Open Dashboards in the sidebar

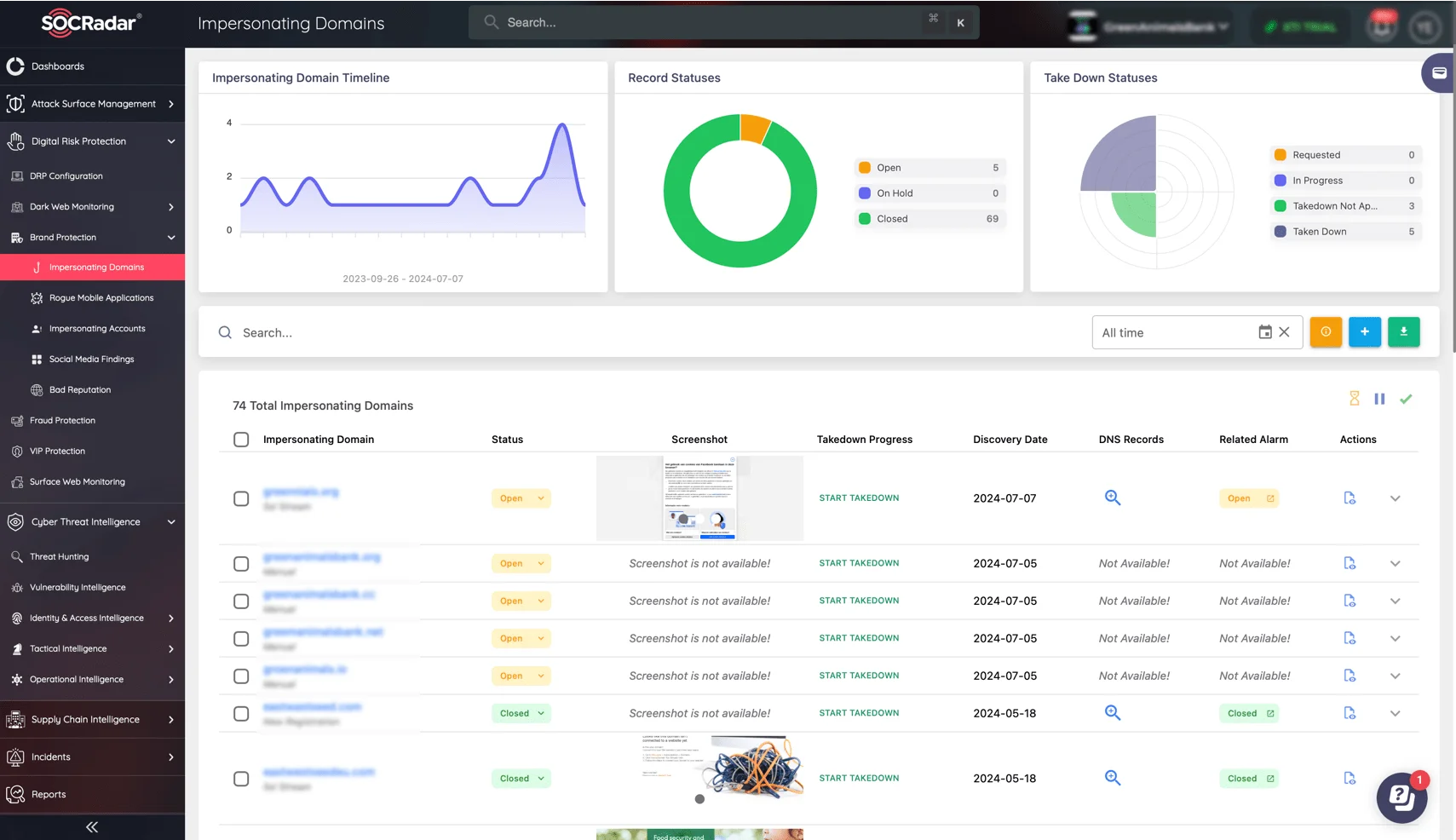point(92,66)
